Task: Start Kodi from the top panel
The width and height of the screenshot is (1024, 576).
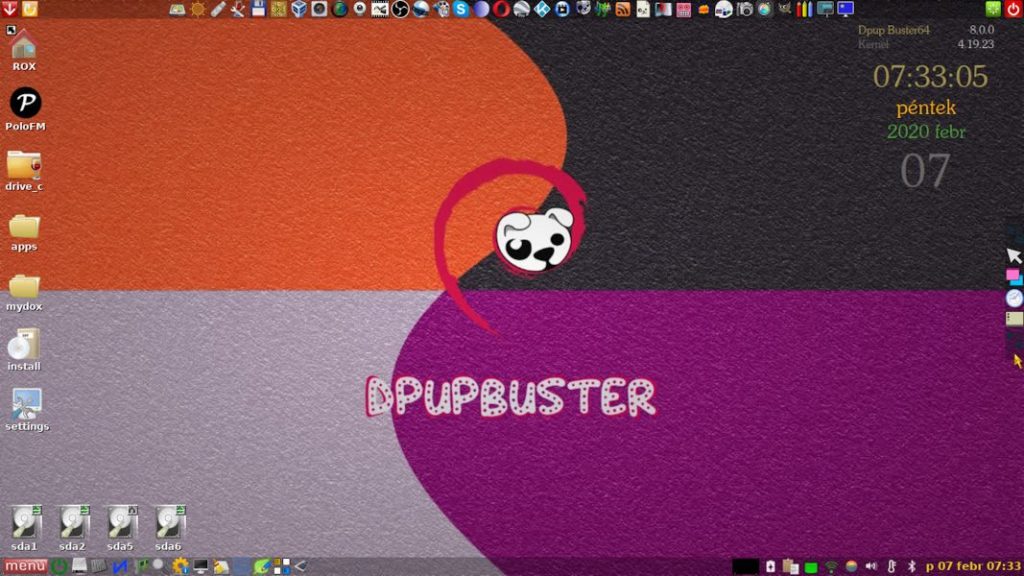Action: pyautogui.click(x=542, y=9)
